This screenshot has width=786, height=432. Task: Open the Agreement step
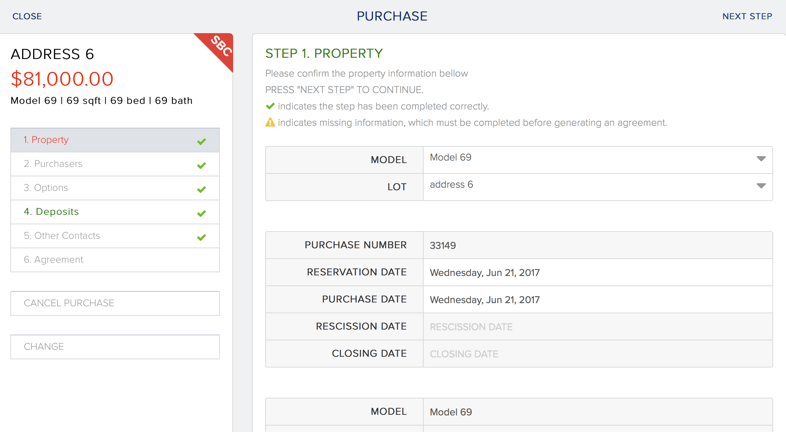point(53,260)
